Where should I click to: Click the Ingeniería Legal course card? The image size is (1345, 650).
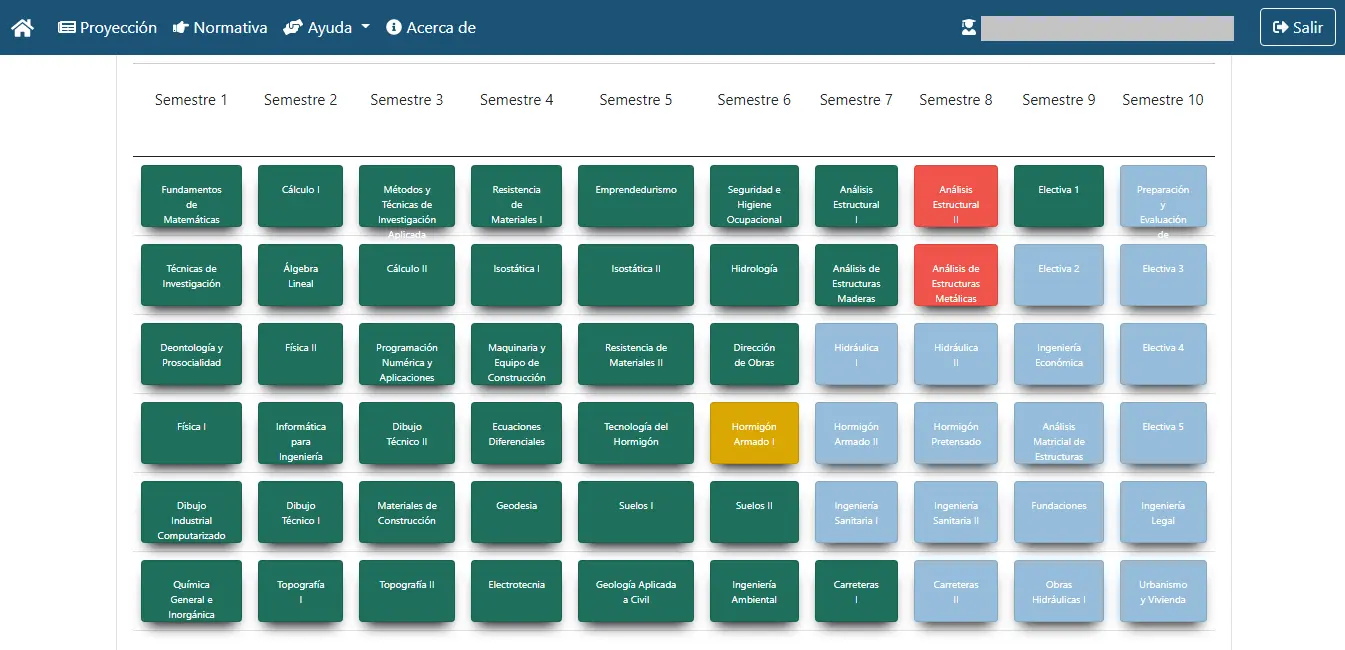click(1163, 512)
